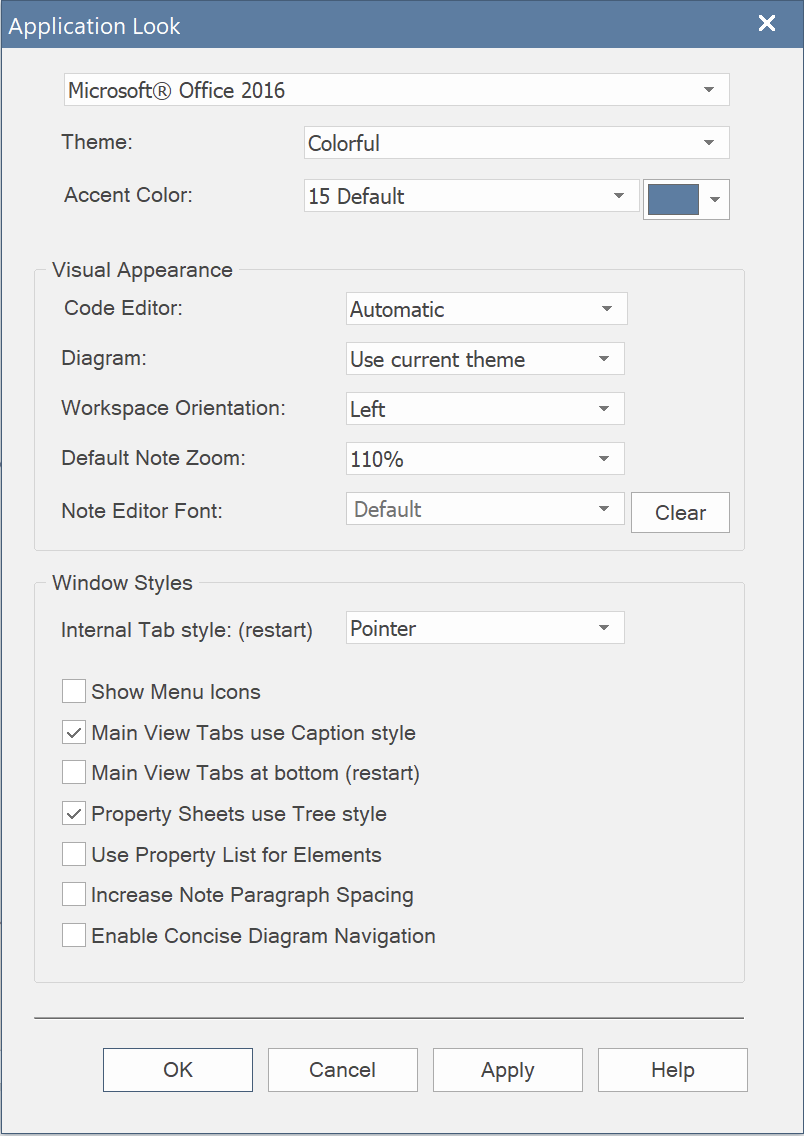This screenshot has height=1136, width=804.
Task: Expand the Internal Tab style dropdown
Action: click(x=485, y=628)
